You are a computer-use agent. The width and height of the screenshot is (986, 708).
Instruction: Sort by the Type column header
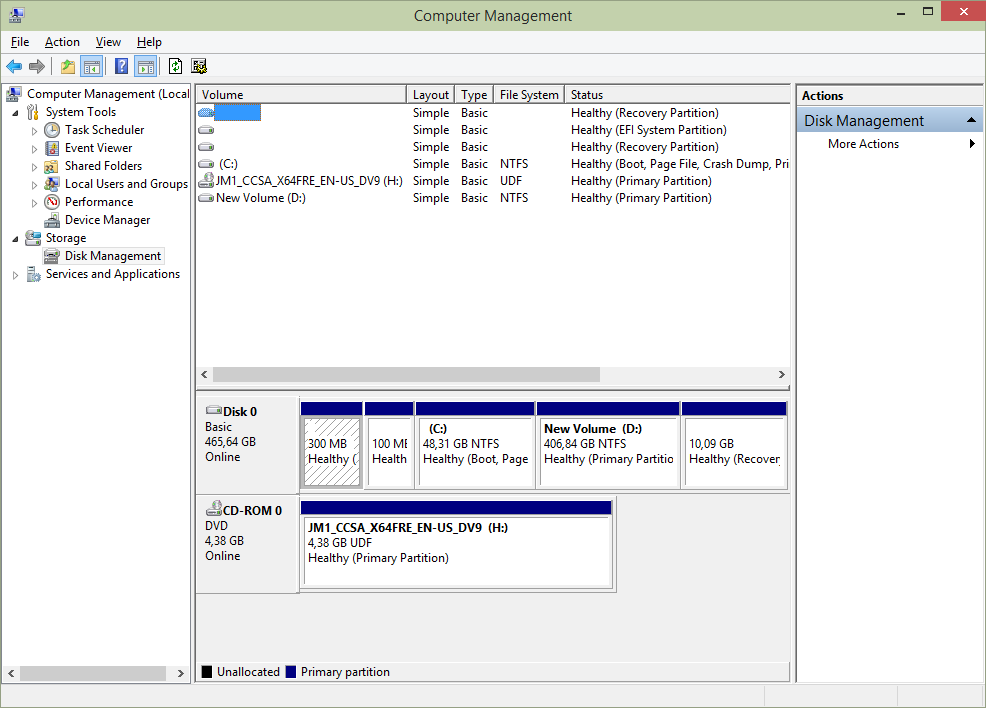(x=474, y=95)
